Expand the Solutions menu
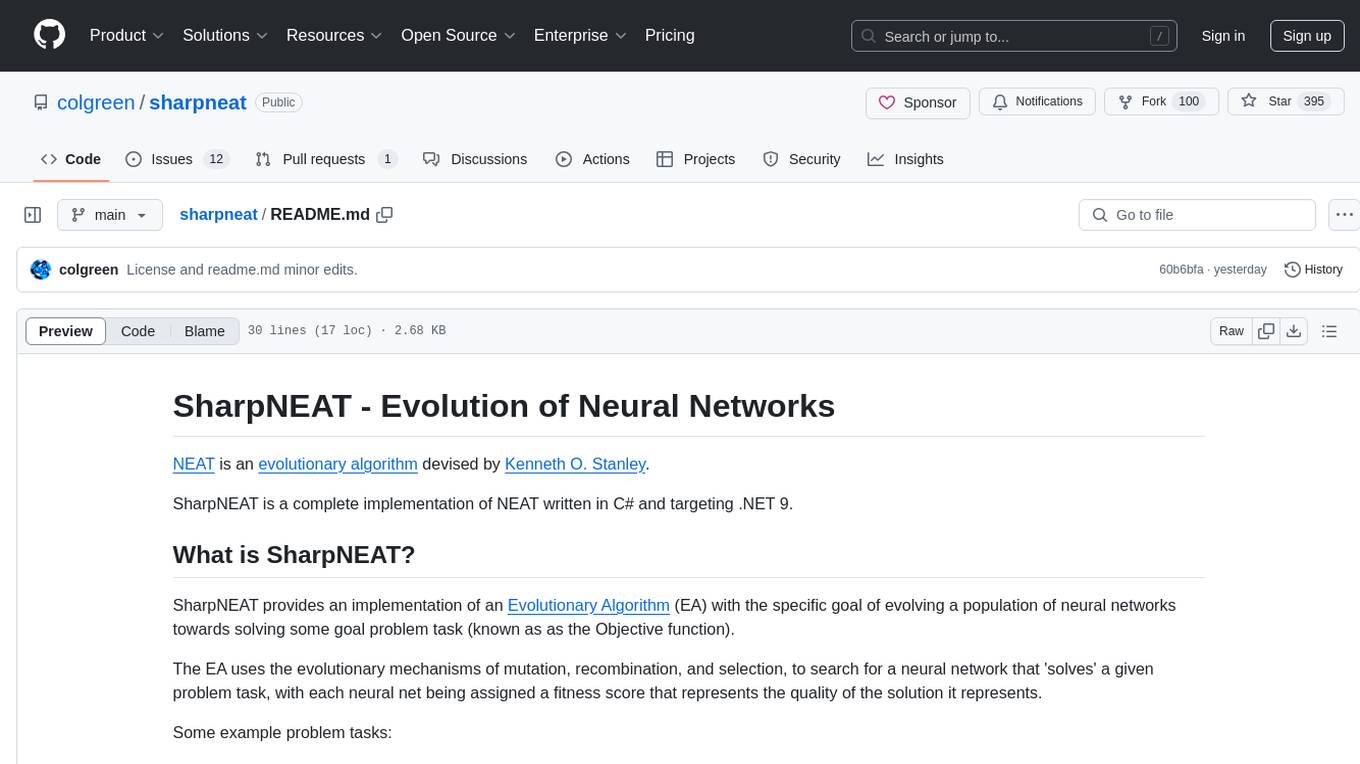Viewport: 1360px width, 764px height. [225, 35]
